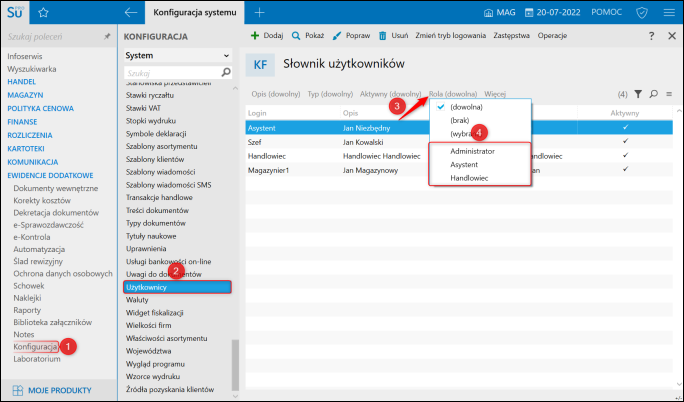Expand the Więcej filters

pyautogui.click(x=495, y=94)
